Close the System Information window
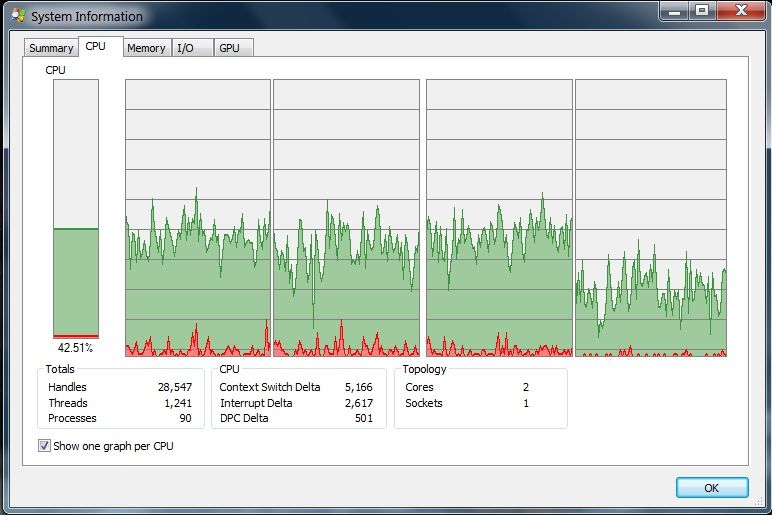Viewport: 772px width, 515px height. tap(741, 11)
